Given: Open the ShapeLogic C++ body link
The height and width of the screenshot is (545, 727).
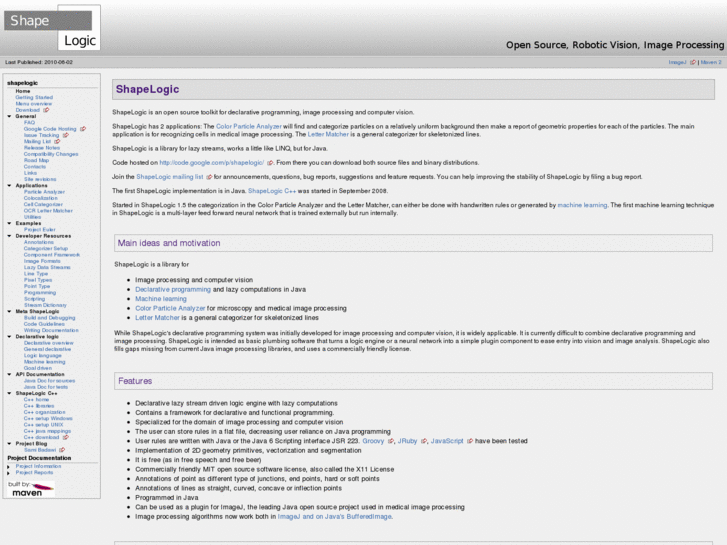Looking at the screenshot, I should click(x=272, y=191).
